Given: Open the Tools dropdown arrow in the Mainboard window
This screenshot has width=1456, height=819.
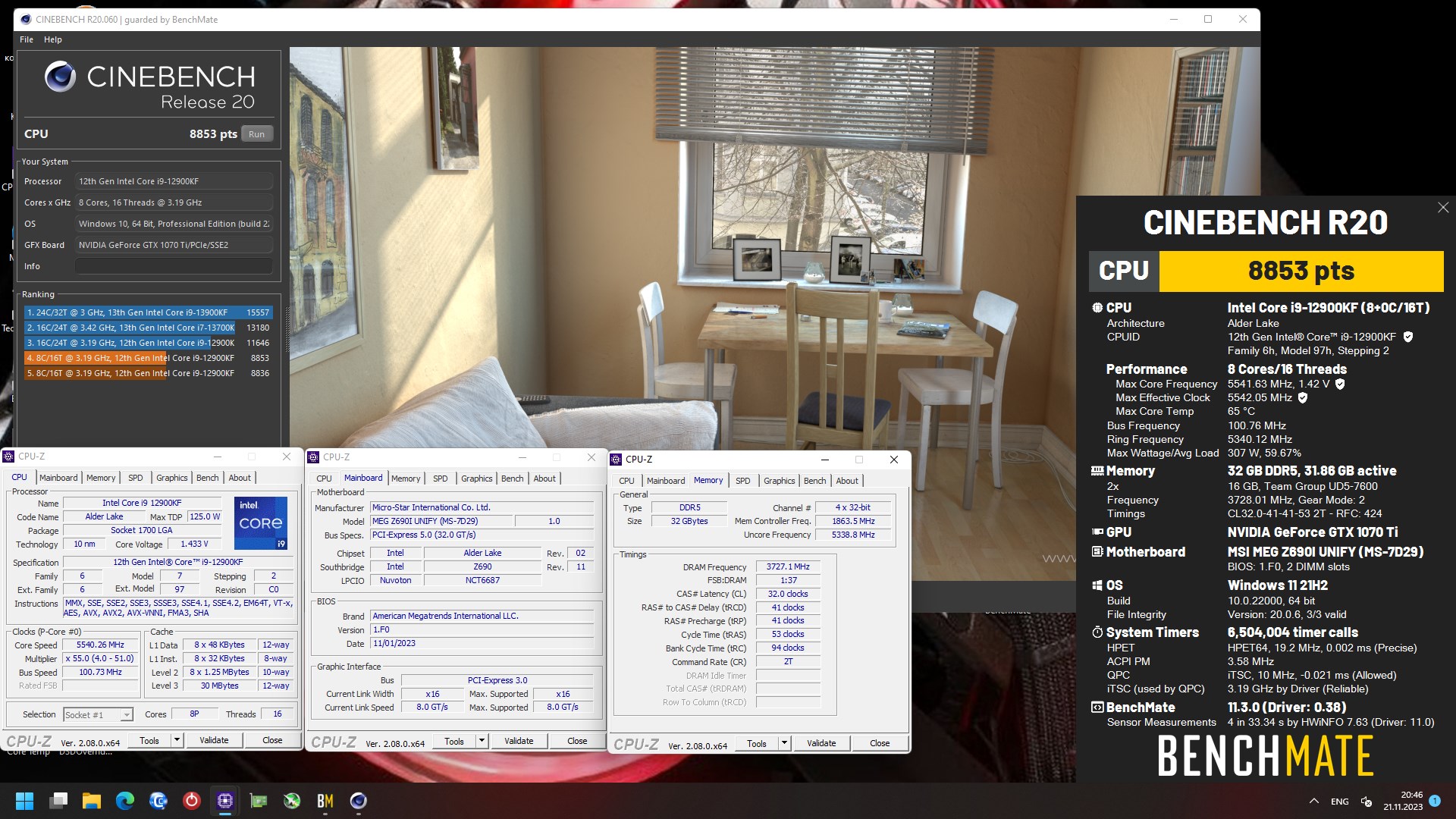Looking at the screenshot, I should (482, 741).
